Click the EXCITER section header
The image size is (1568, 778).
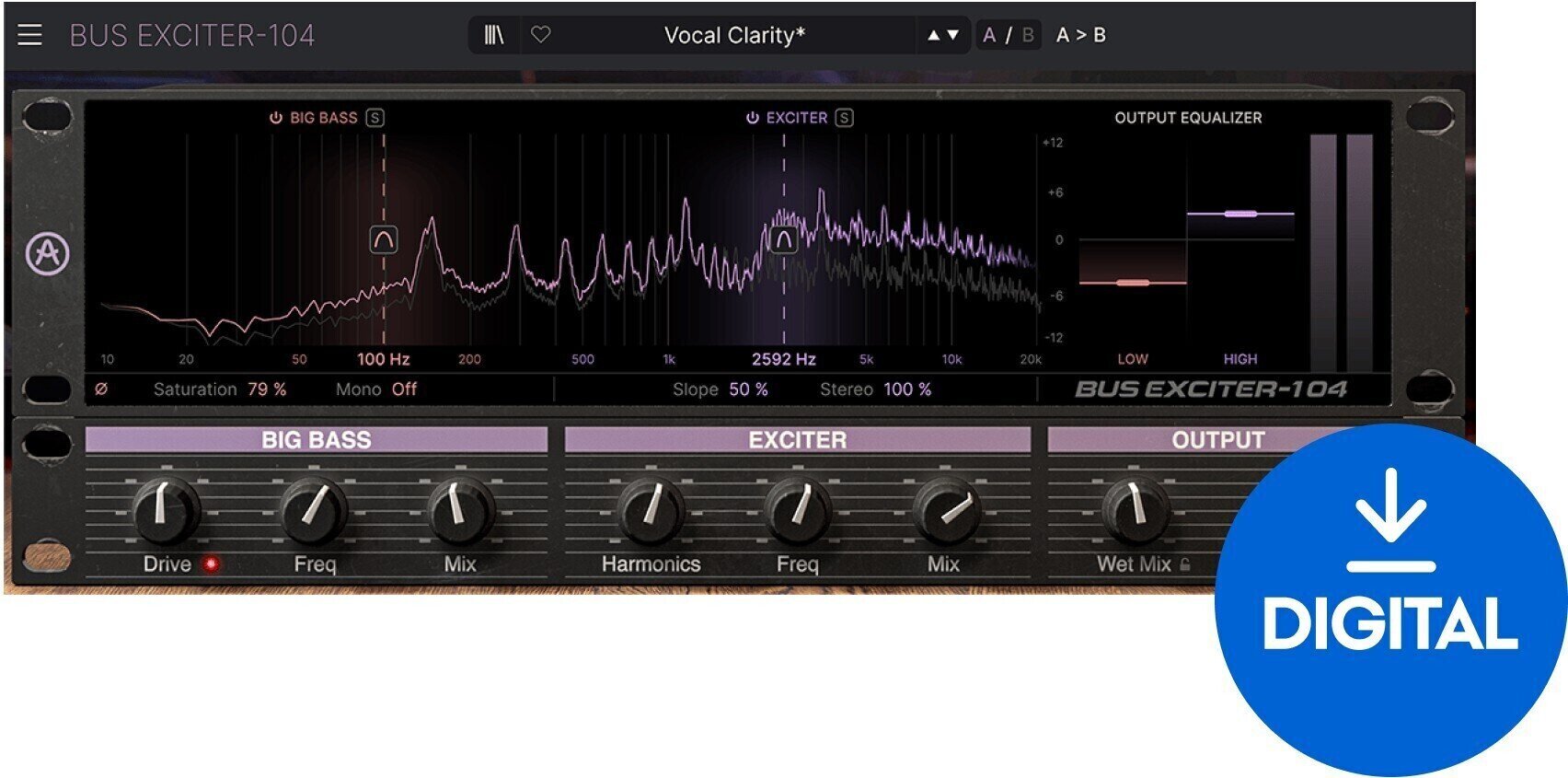coord(798,439)
